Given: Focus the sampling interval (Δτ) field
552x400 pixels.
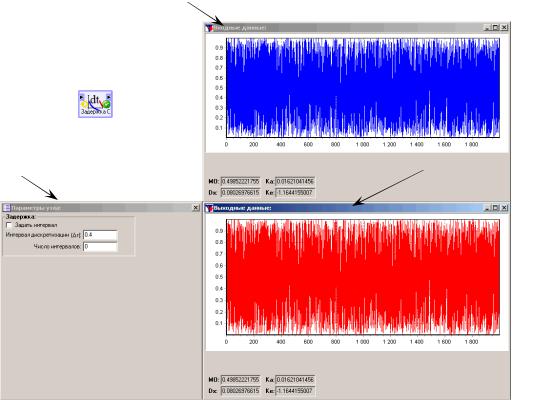Looking at the screenshot, I should [100, 235].
